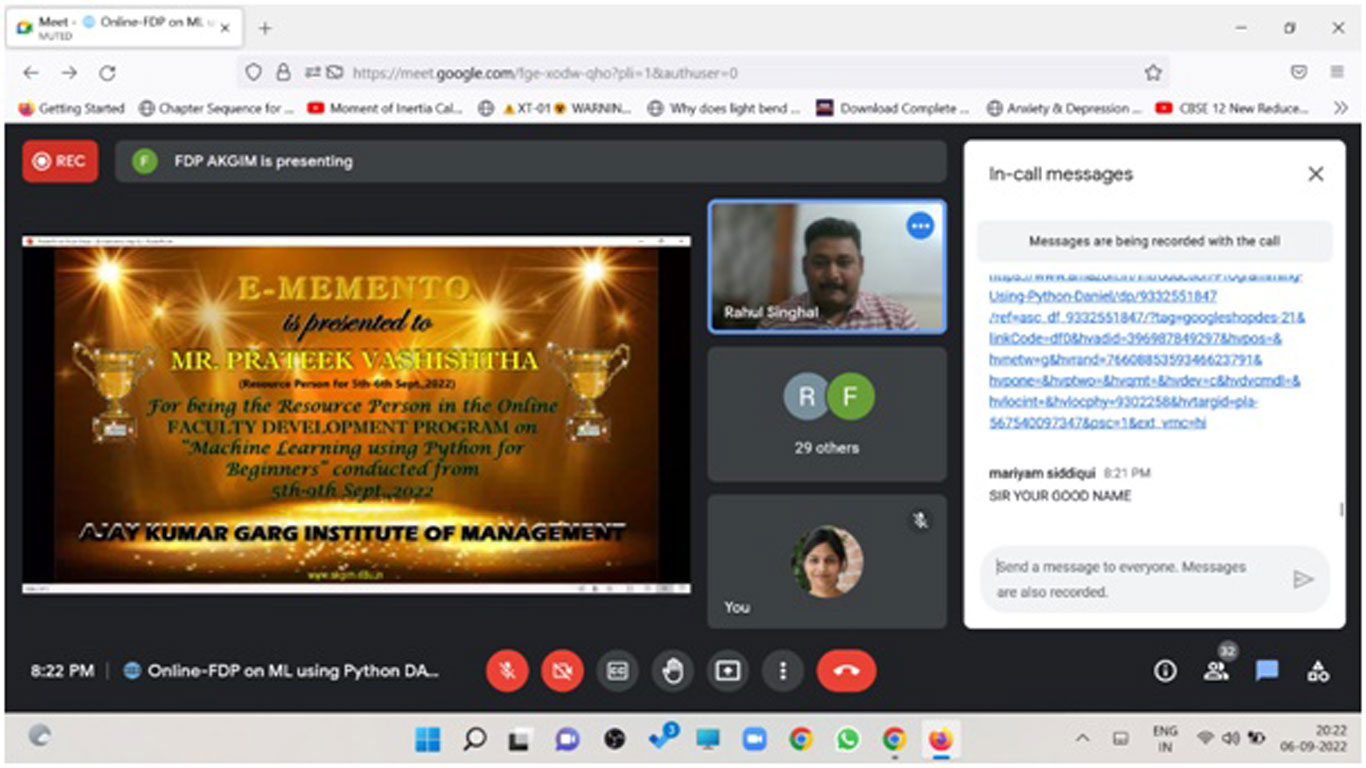Open the Activities icon
Screen dimensions: 1366x768
[x=1318, y=671]
